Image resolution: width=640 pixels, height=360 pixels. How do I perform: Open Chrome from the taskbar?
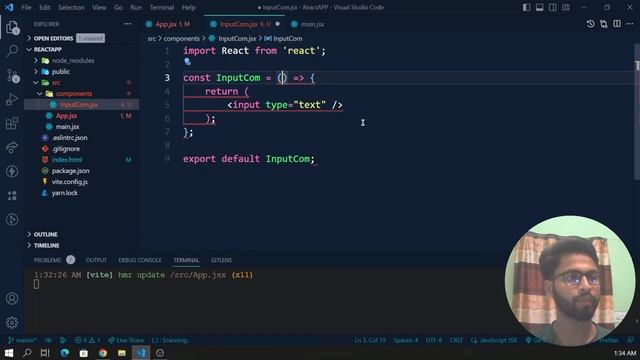(x=103, y=353)
